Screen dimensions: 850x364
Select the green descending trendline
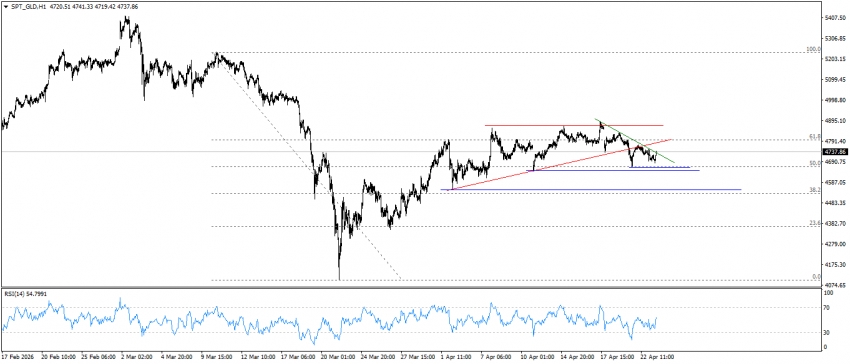click(635, 141)
